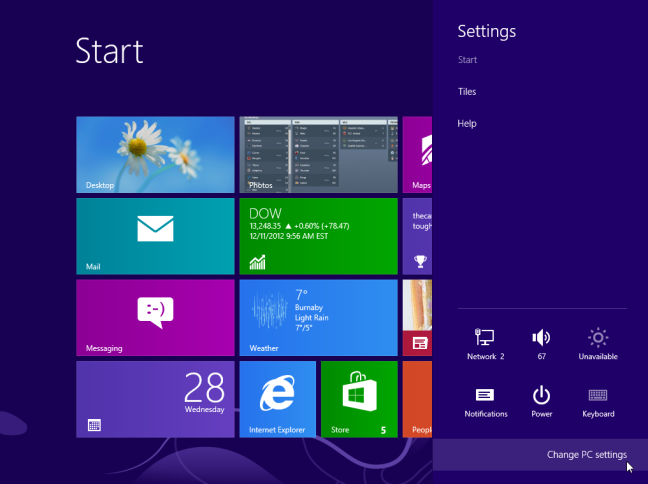Open the People tile
The width and height of the screenshot is (648, 484).
tap(417, 399)
